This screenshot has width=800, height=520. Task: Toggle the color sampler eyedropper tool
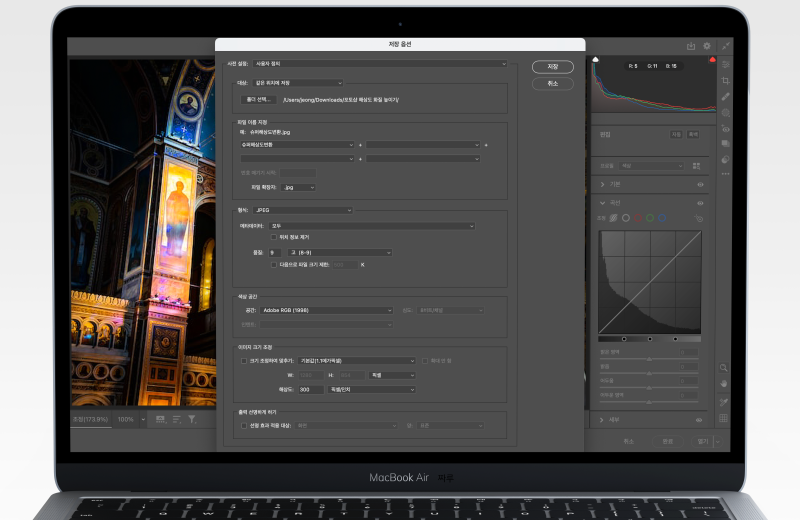pos(723,402)
